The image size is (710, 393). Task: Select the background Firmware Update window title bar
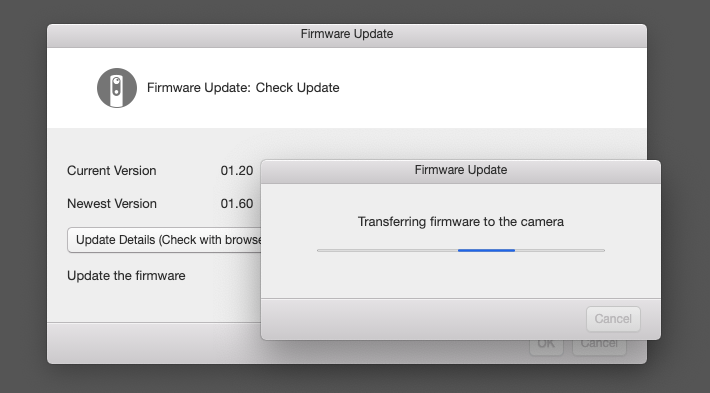point(347,35)
